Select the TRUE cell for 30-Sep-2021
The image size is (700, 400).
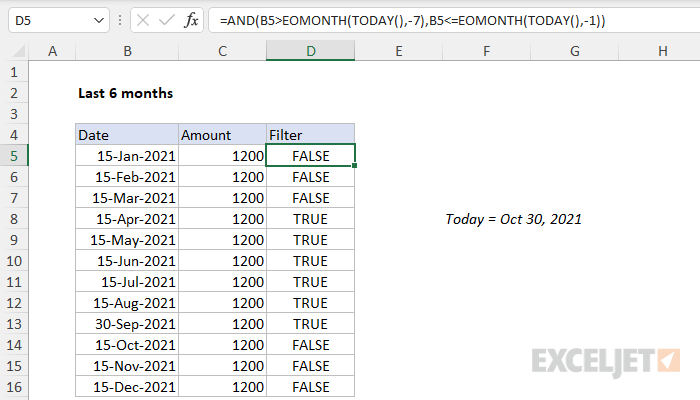click(x=311, y=324)
